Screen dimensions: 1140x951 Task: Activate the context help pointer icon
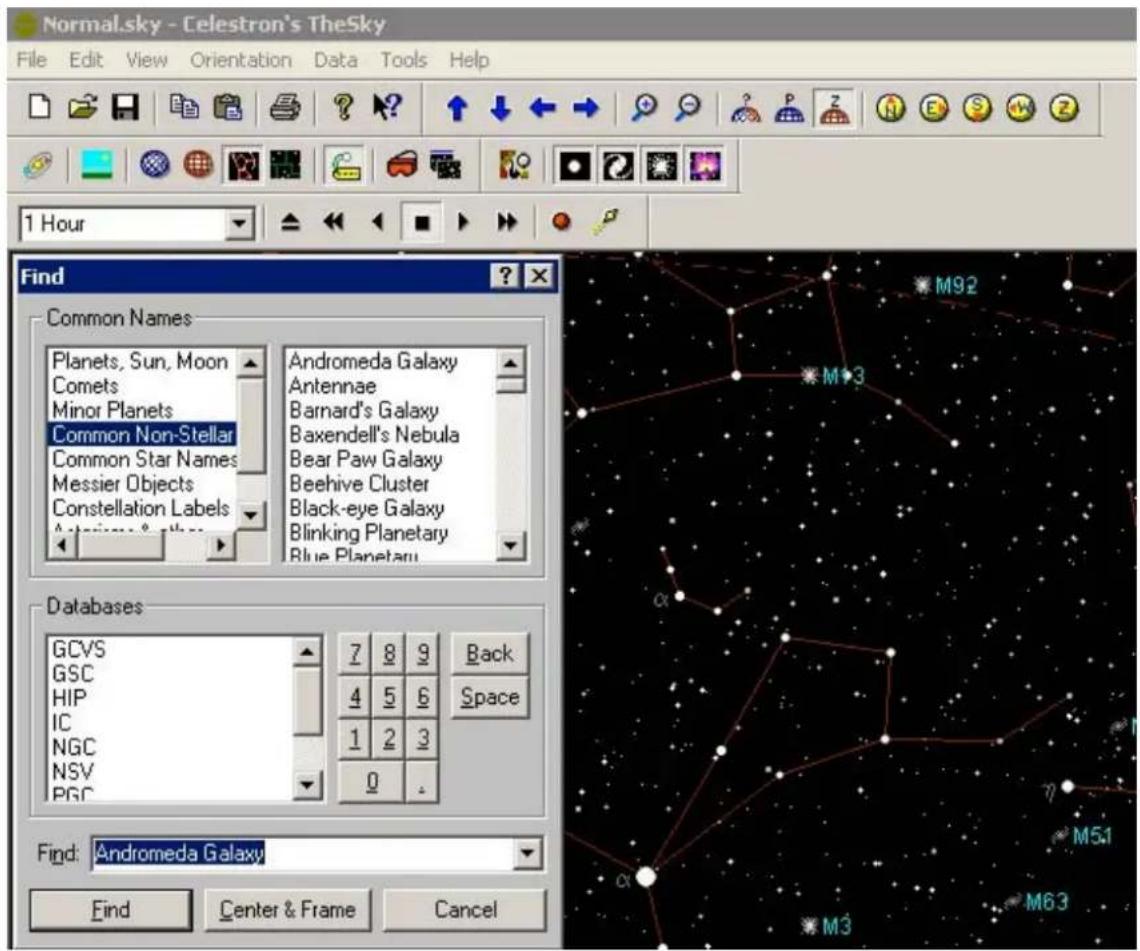(387, 108)
